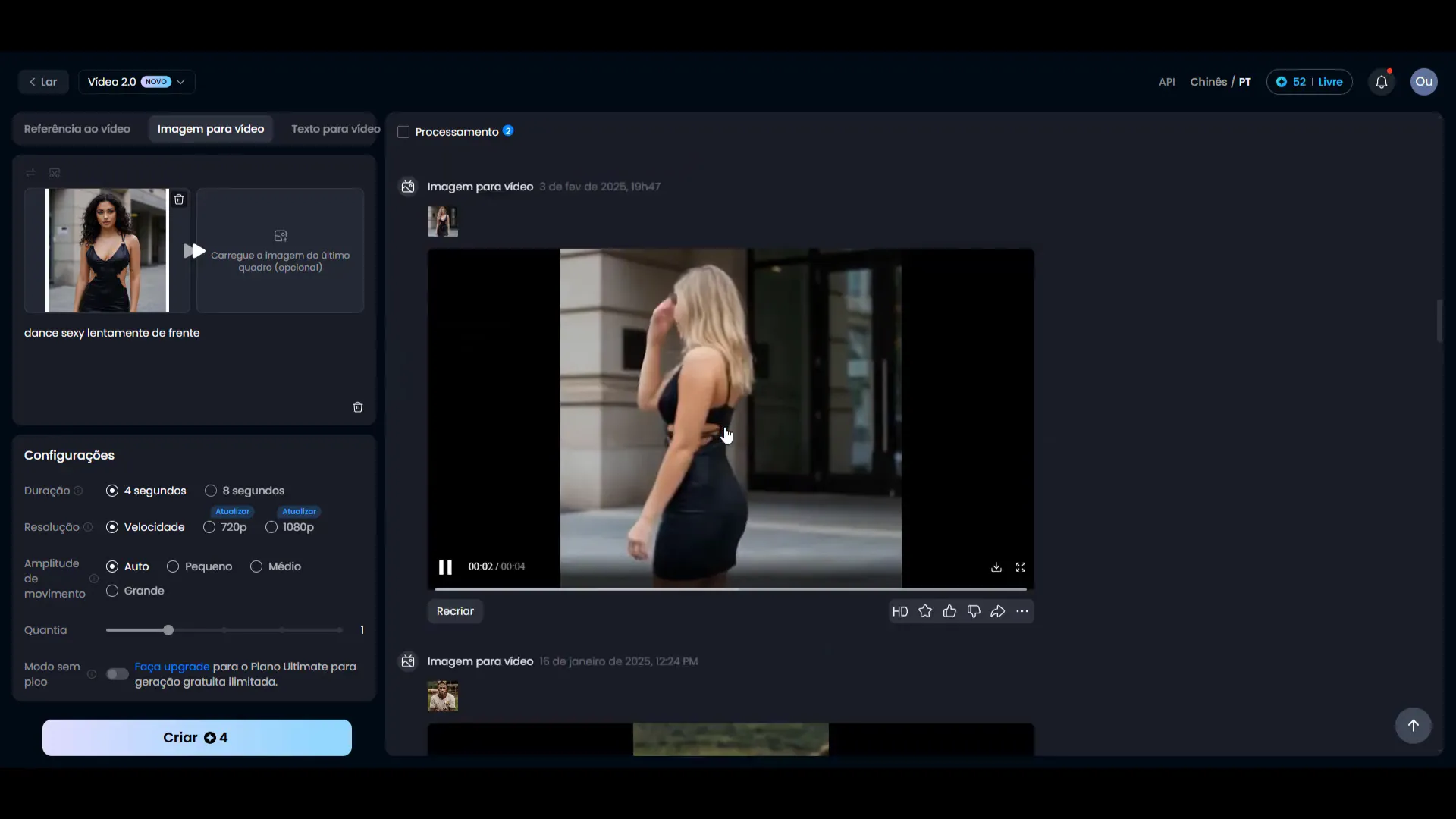Viewport: 1456px width, 819px height.
Task: Open the man source thumbnail in results
Action: (x=443, y=696)
